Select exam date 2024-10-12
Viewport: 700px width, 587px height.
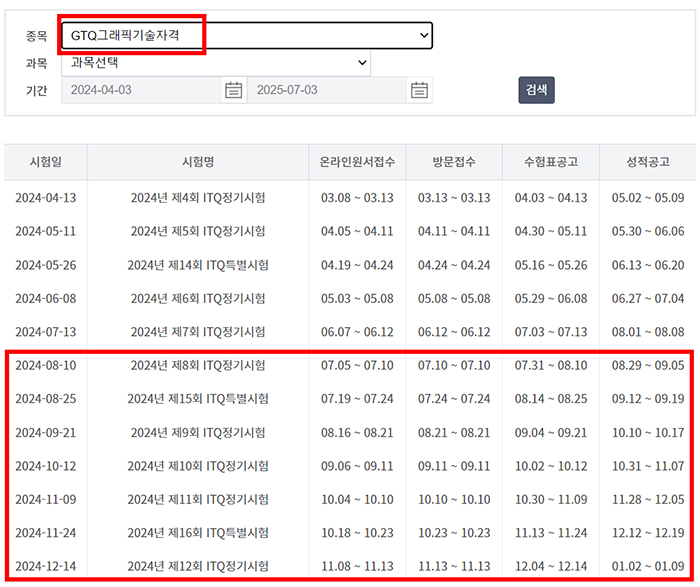(46, 466)
